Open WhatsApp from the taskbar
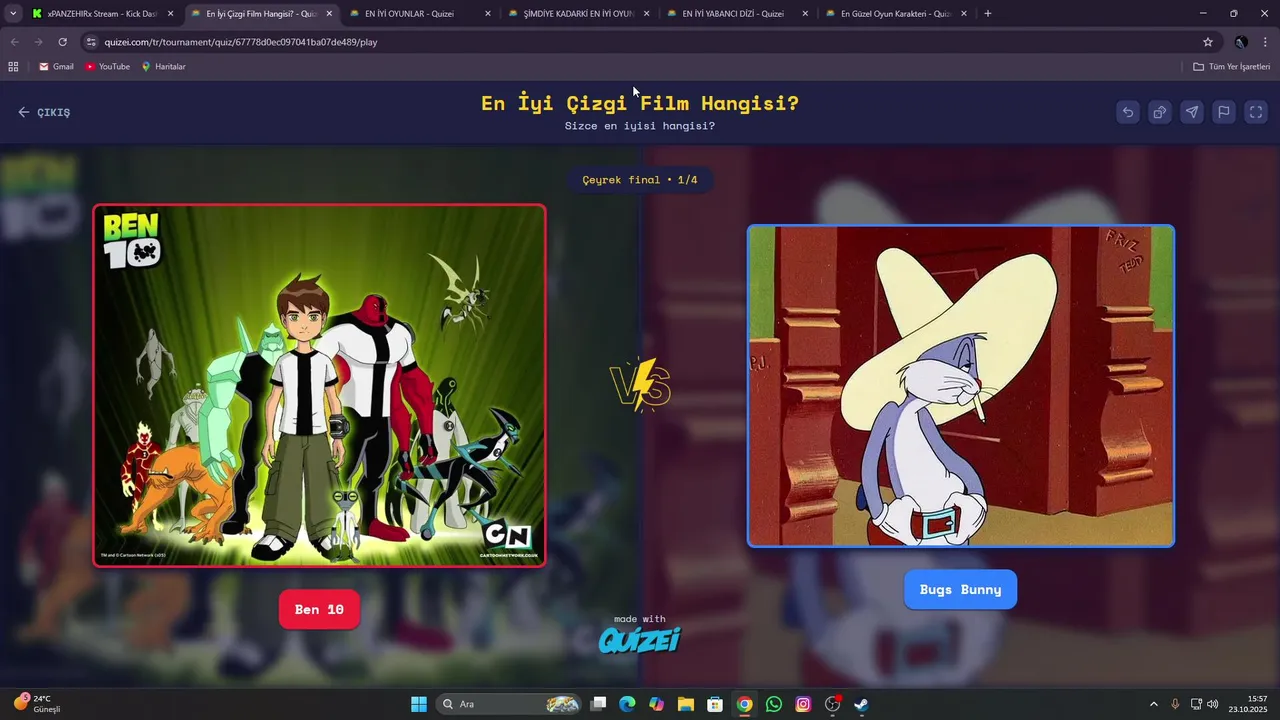Image resolution: width=1280 pixels, height=720 pixels. 774,704
